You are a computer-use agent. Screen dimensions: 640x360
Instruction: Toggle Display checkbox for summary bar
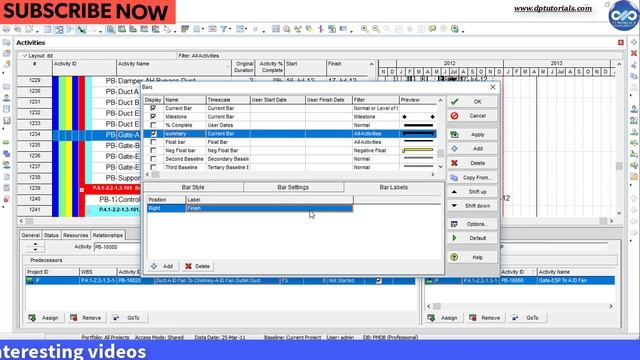[x=153, y=134]
